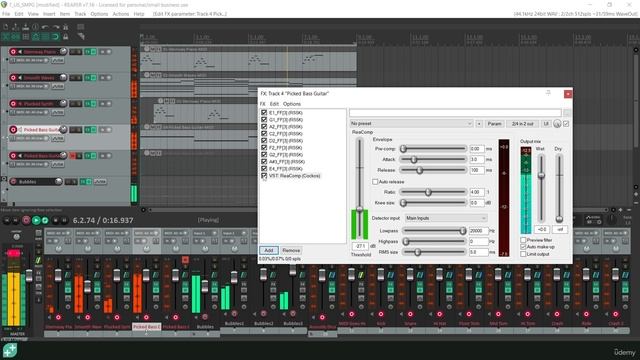
Task: Click the Stop button in the transport
Action: (x=56, y=220)
